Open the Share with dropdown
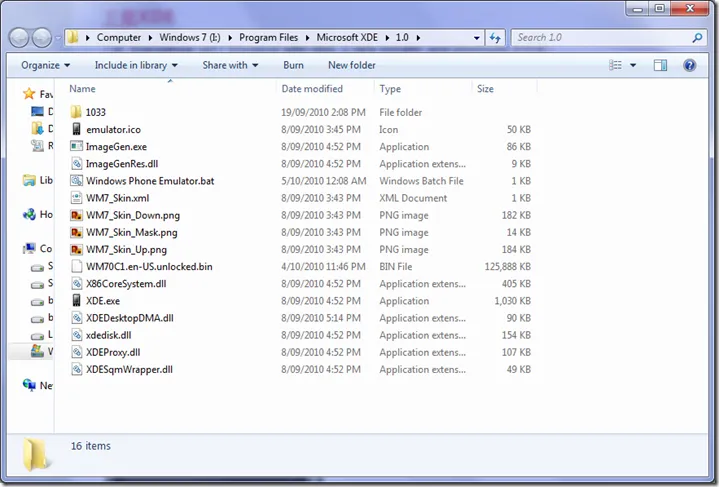This screenshot has height=487, width=719. pos(231,65)
